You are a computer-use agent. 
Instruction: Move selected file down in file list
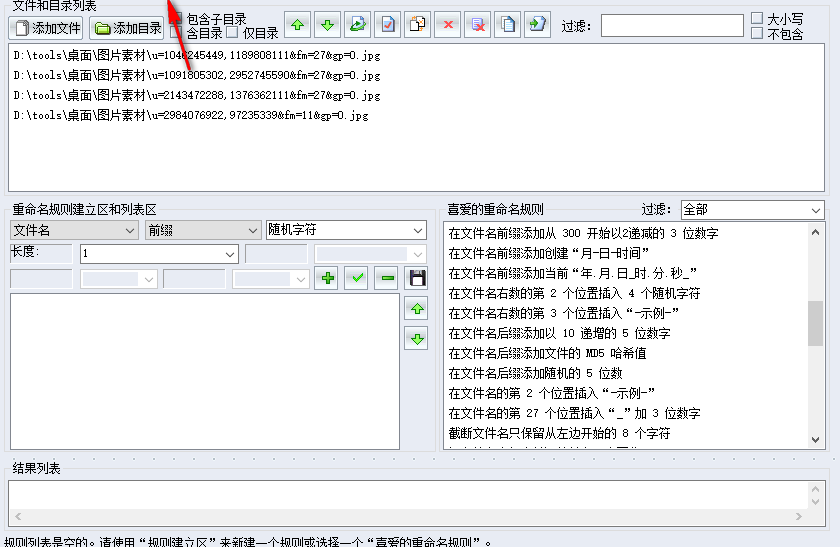click(327, 25)
